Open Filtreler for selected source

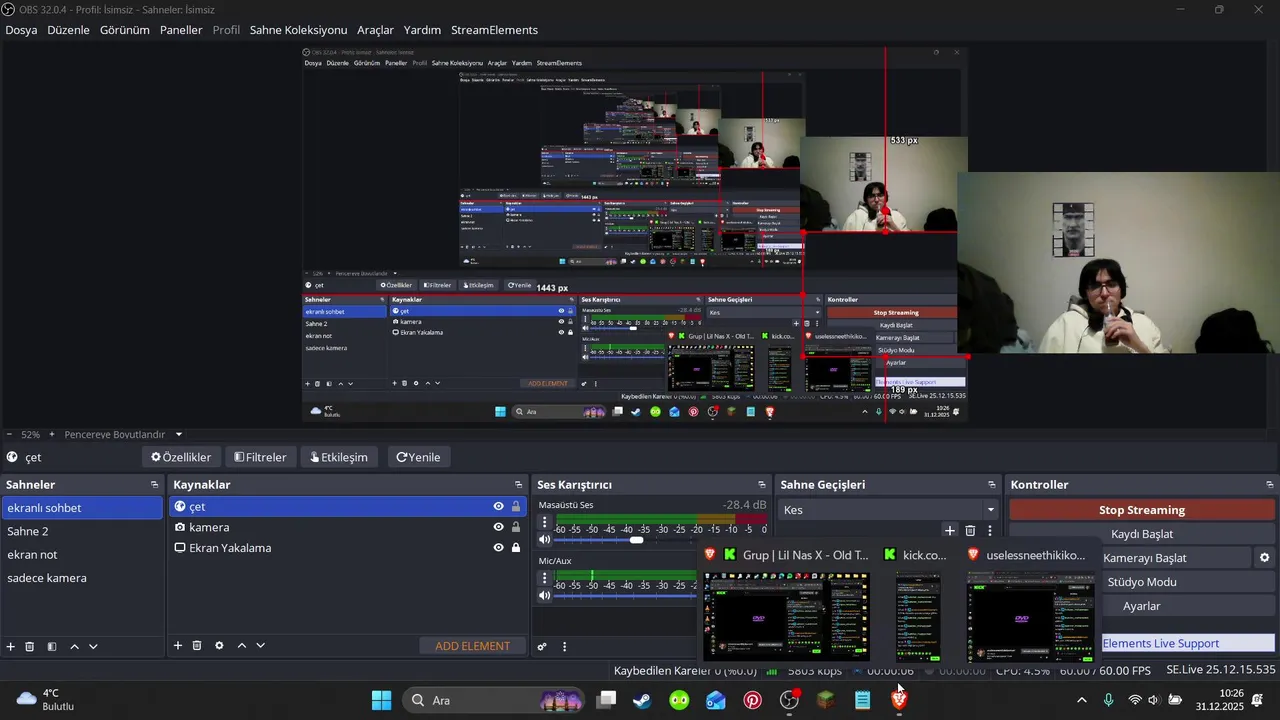pos(260,457)
